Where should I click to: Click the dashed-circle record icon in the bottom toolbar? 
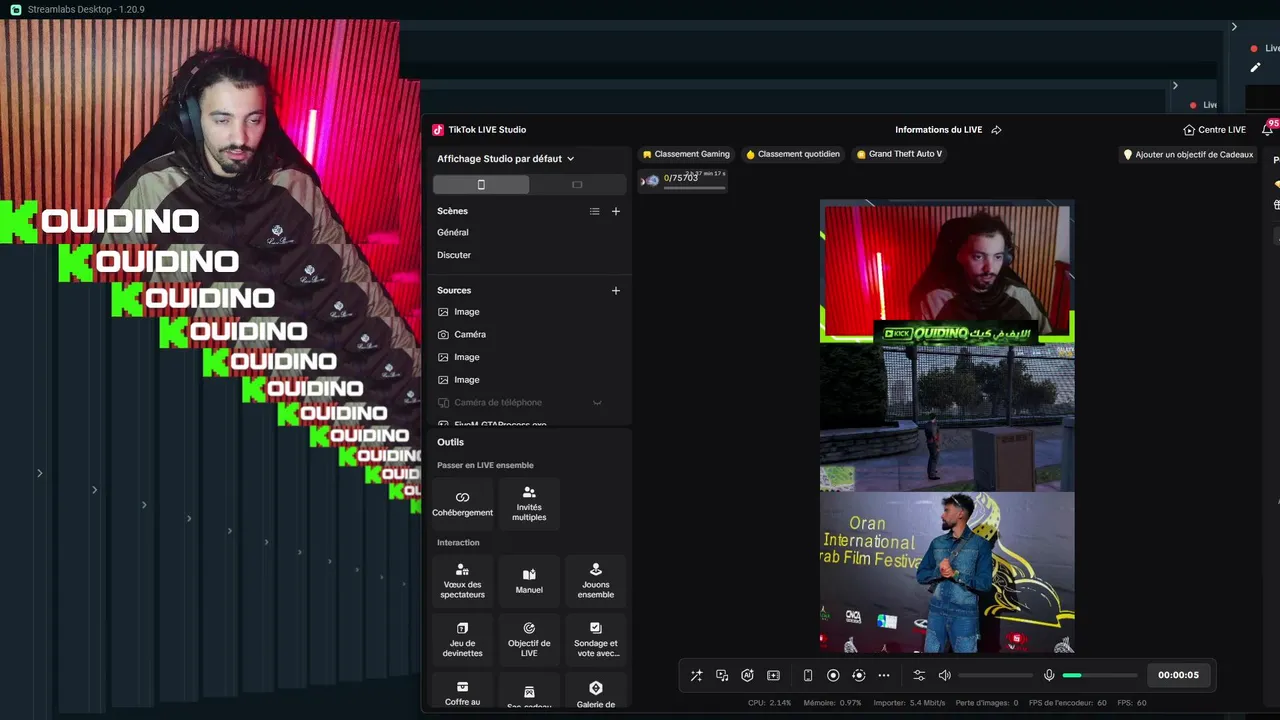[x=858, y=675]
